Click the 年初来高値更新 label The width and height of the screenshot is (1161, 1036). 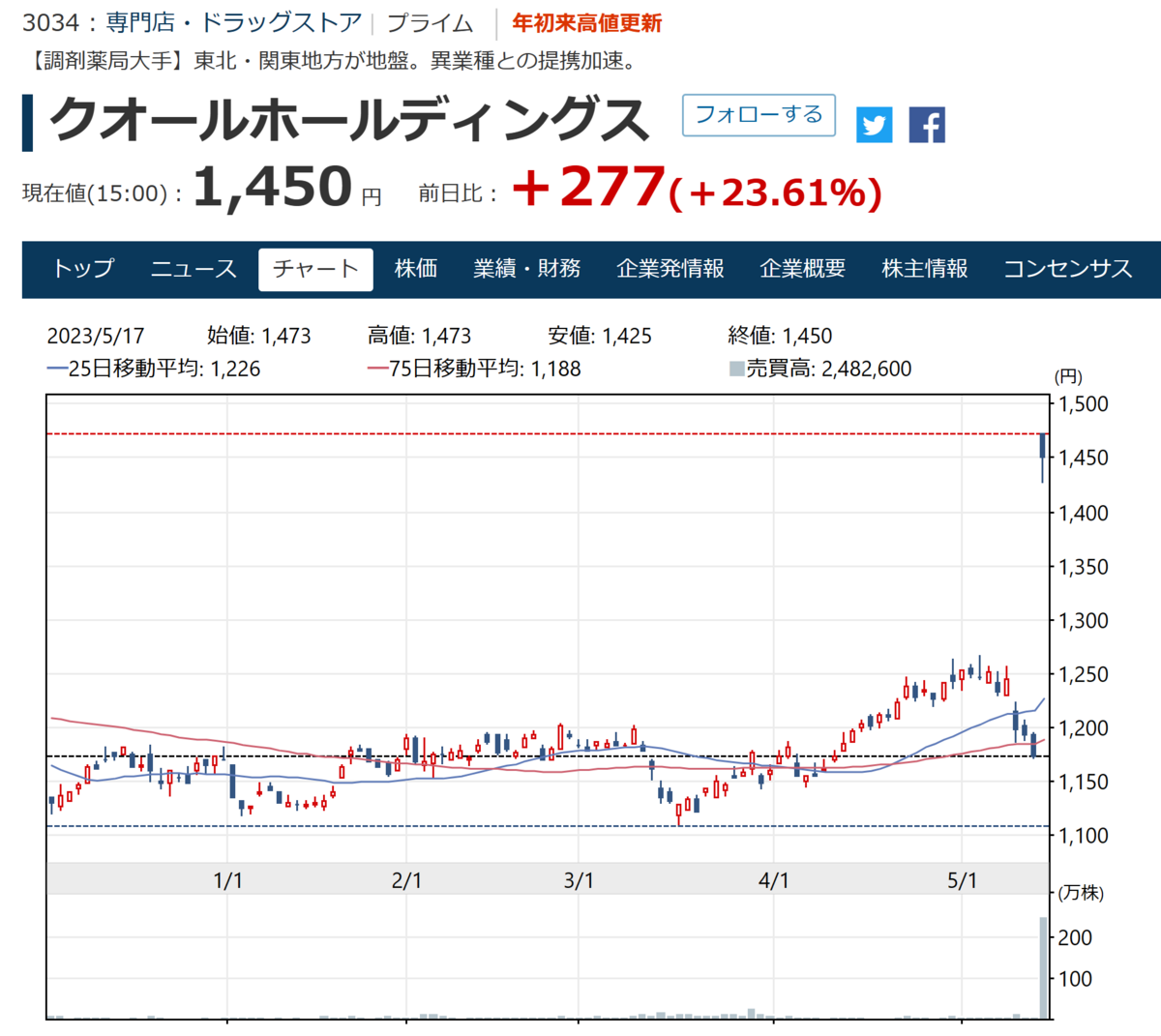(x=587, y=23)
